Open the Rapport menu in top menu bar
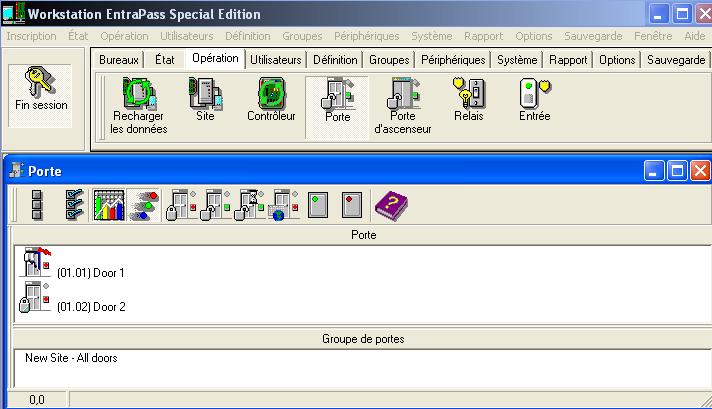Image resolution: width=712 pixels, height=409 pixels. (484, 36)
